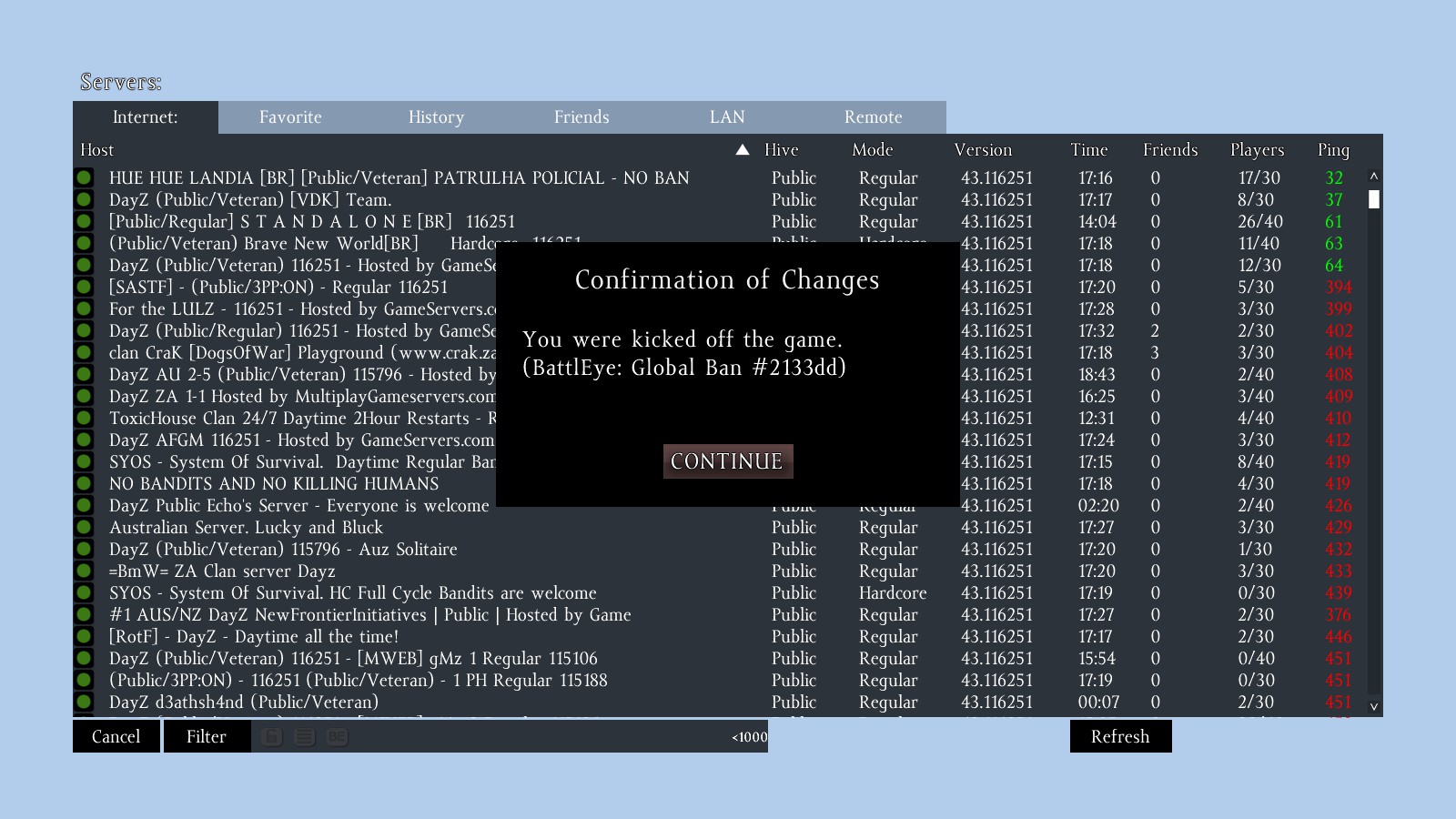Click the status icon for [SASTF] server
1456x819 pixels.
(x=84, y=287)
